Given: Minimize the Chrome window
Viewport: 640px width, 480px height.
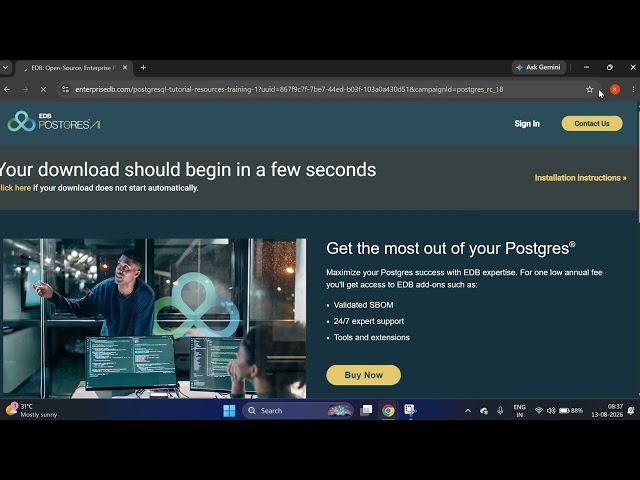Looking at the screenshot, I should pos(587,67).
